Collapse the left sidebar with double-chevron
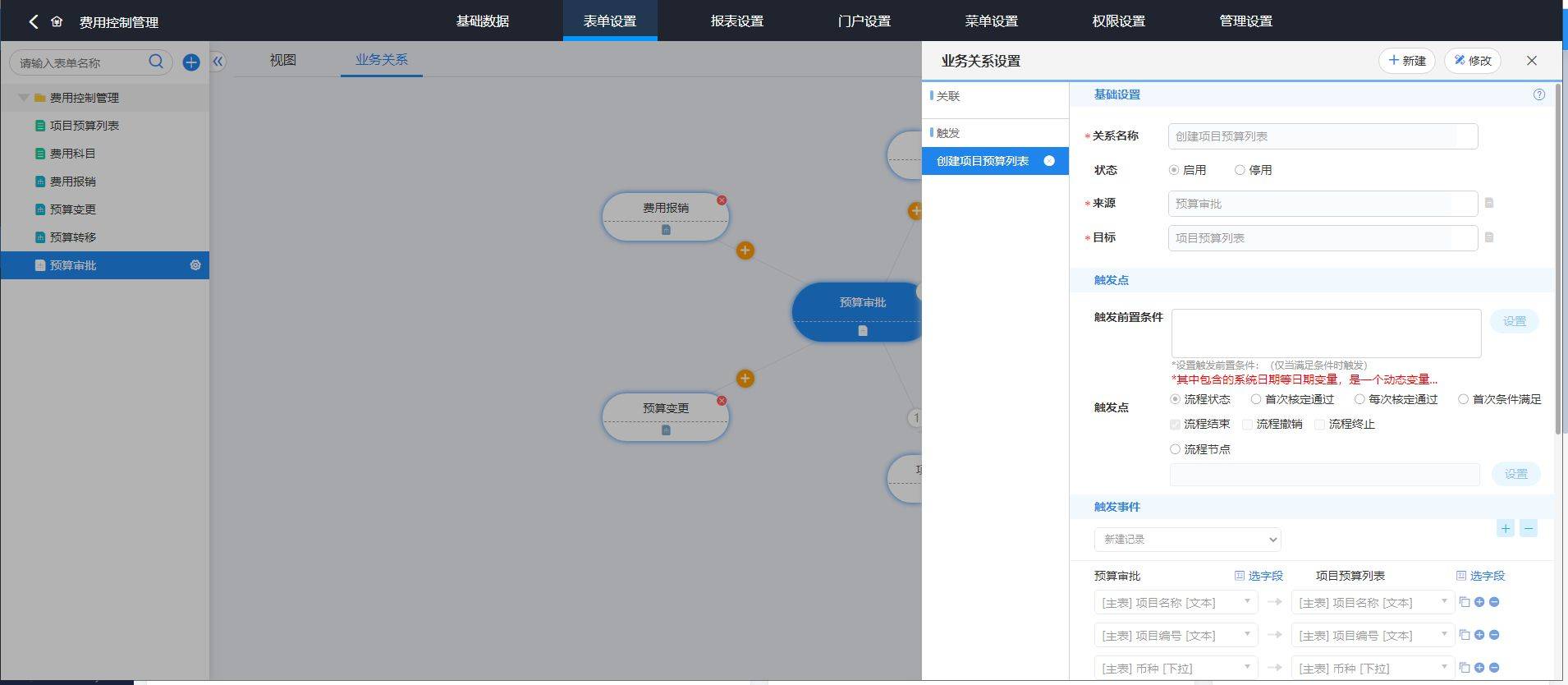1568x685 pixels. [218, 61]
